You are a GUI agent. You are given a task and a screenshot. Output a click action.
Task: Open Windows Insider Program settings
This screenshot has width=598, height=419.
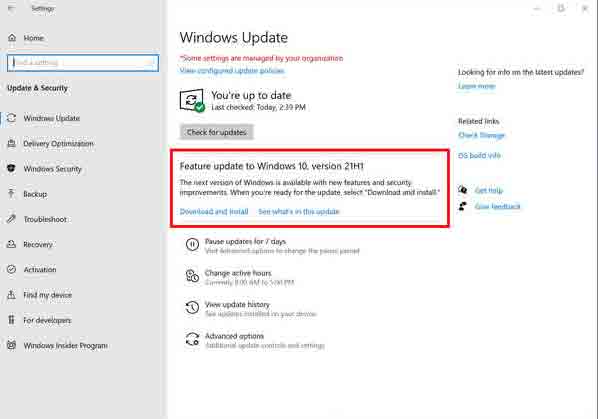click(x=65, y=345)
